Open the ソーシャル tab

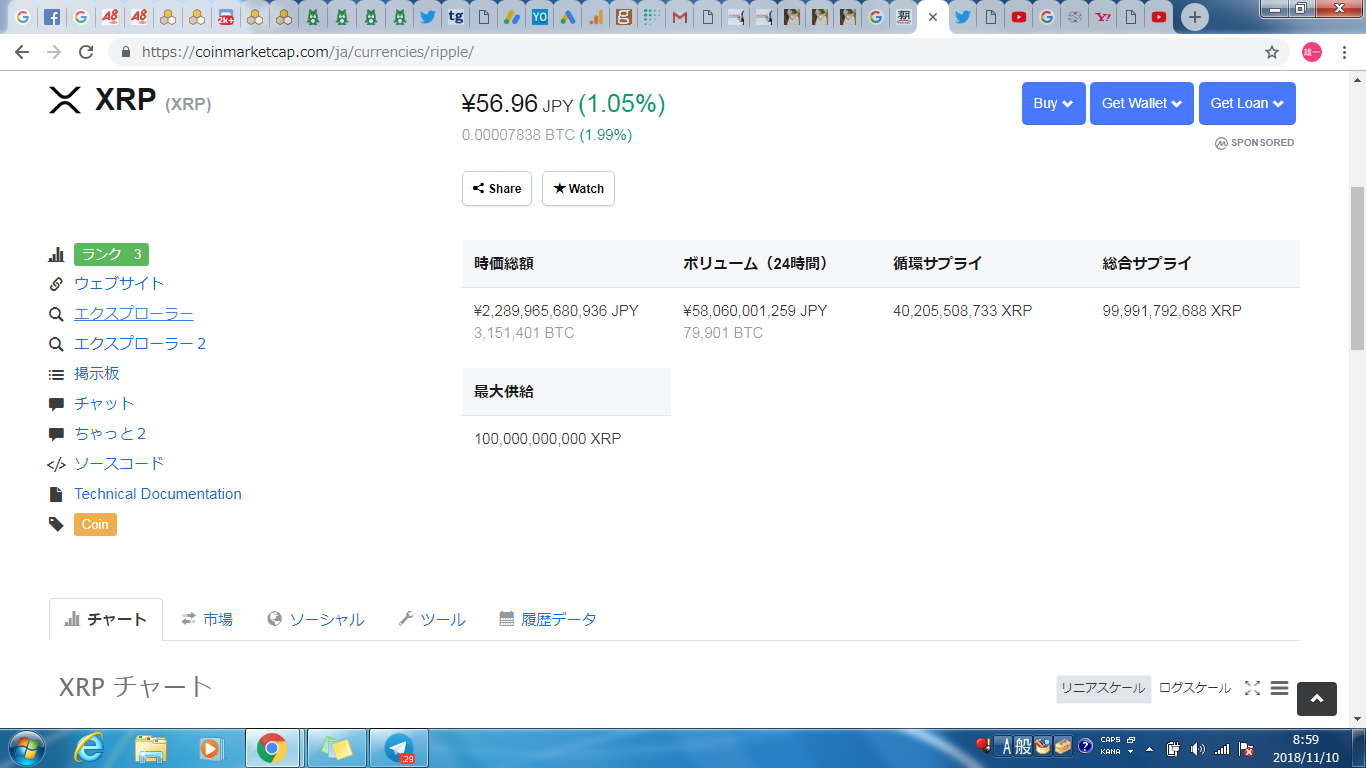tap(315, 620)
